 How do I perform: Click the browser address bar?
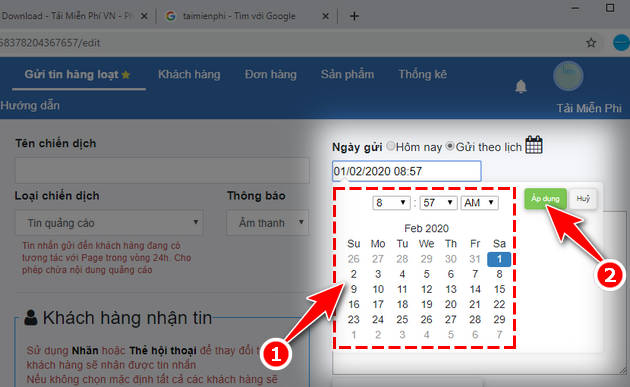coord(289,43)
